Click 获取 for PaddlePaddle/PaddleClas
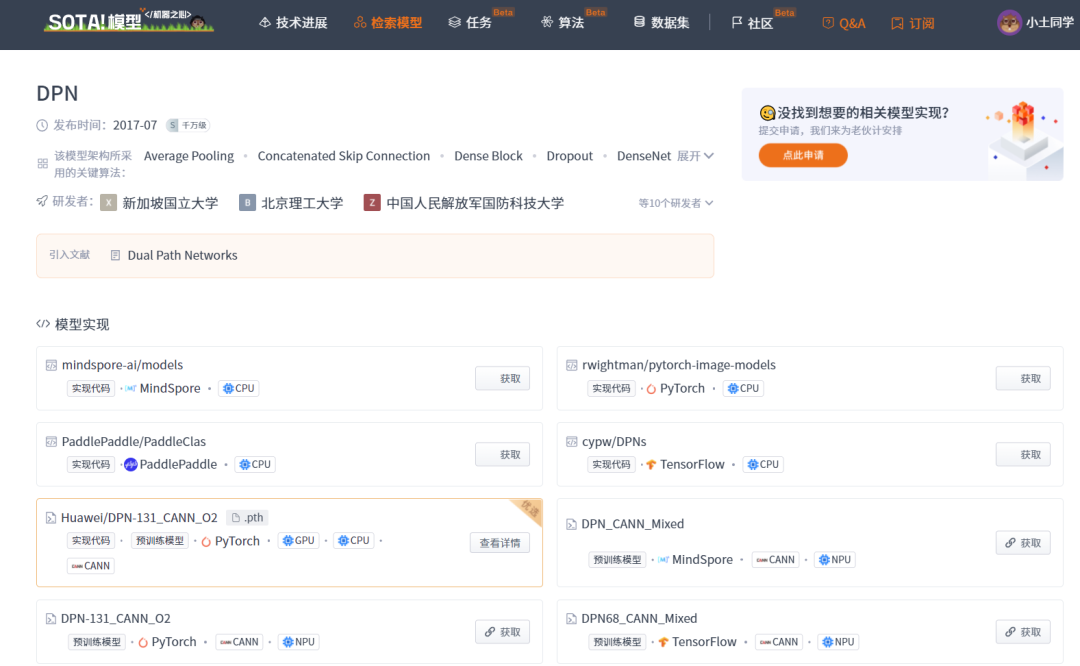Image resolution: width=1080 pixels, height=666 pixels. coord(502,455)
